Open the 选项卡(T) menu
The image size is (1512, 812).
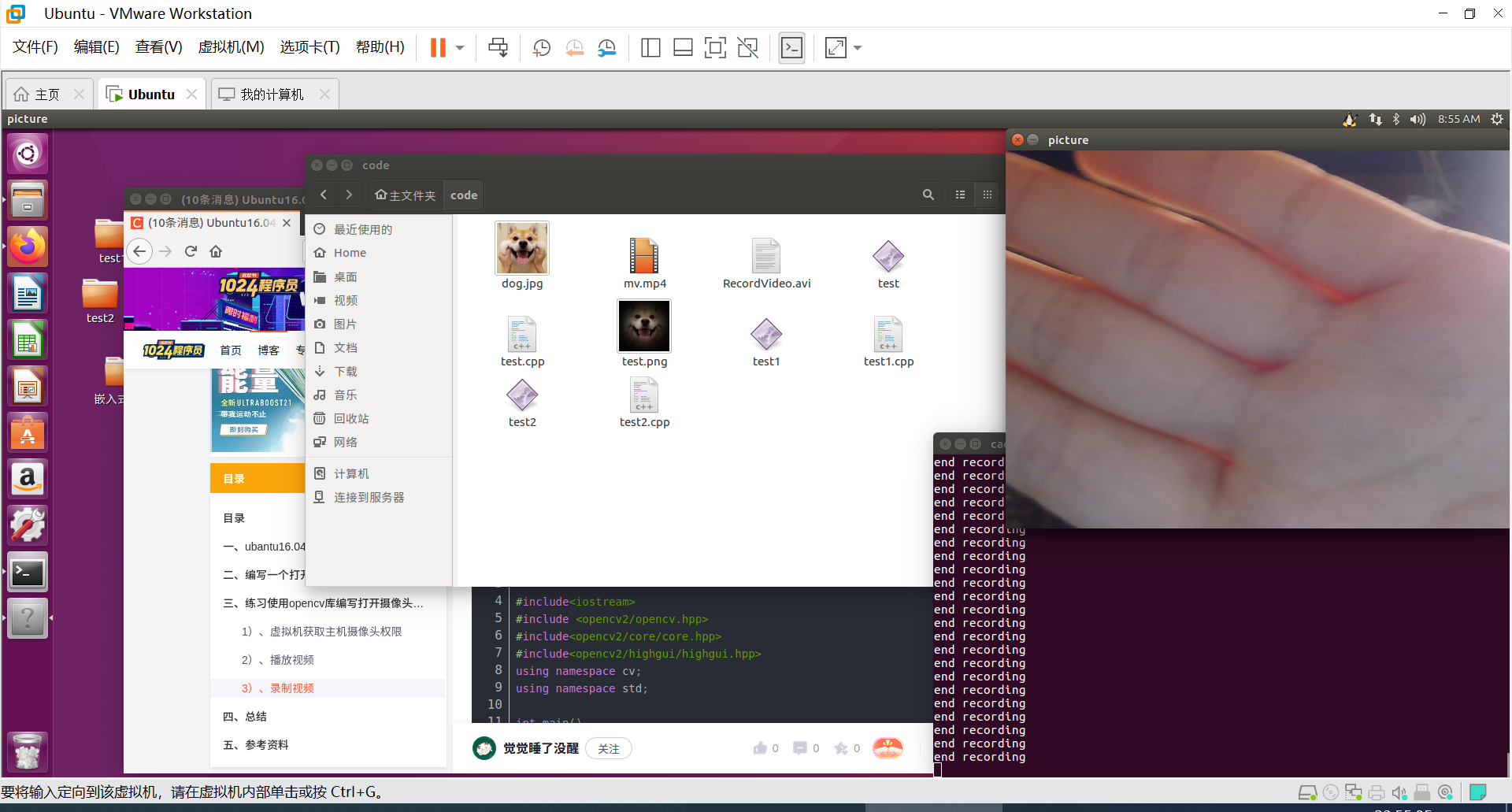pyautogui.click(x=310, y=47)
